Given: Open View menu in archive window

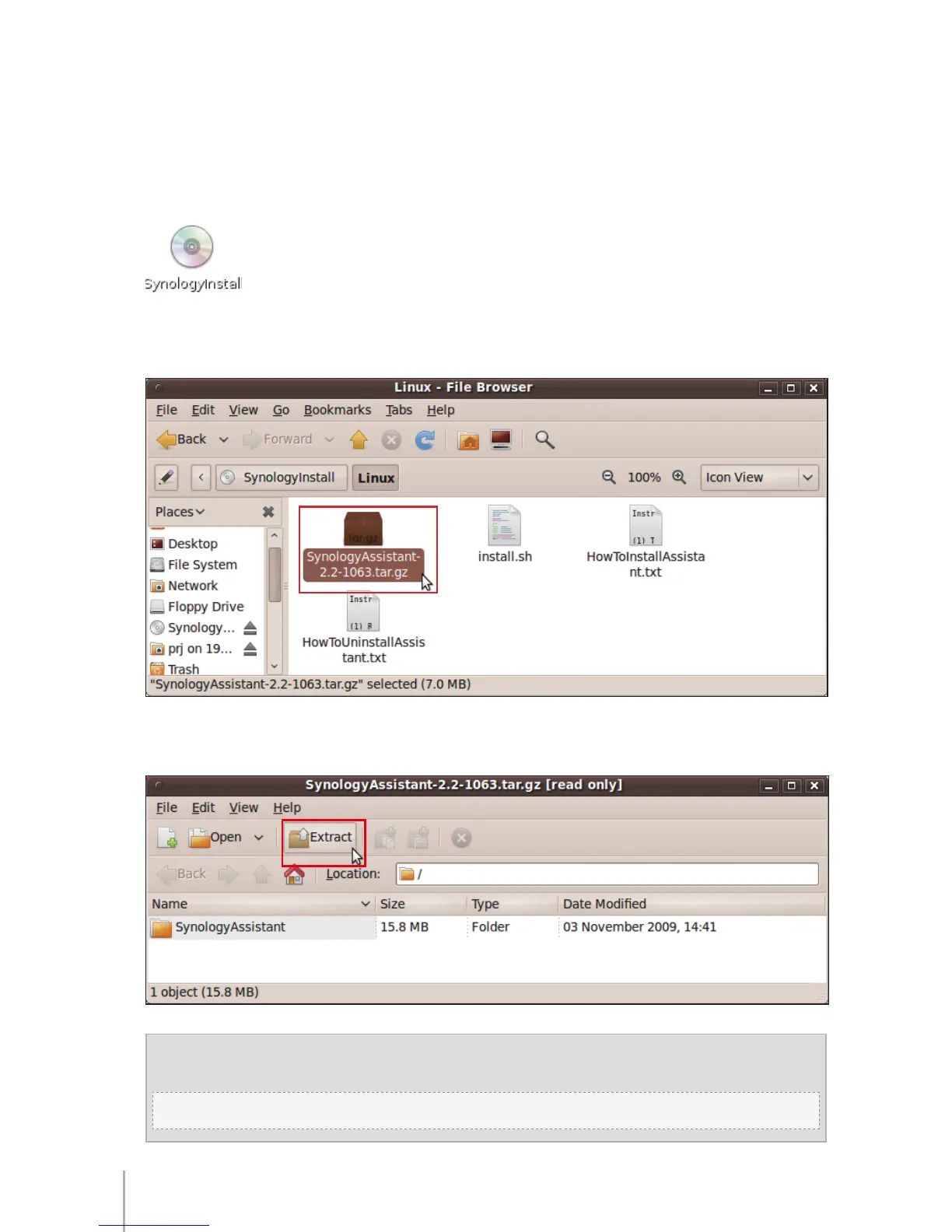Looking at the screenshot, I should (243, 808).
